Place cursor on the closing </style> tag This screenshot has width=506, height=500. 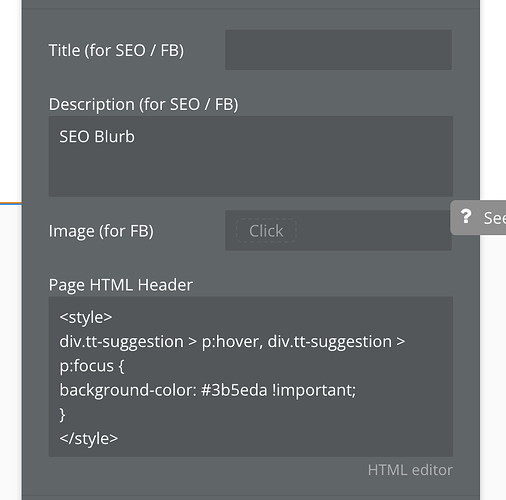(x=89, y=439)
